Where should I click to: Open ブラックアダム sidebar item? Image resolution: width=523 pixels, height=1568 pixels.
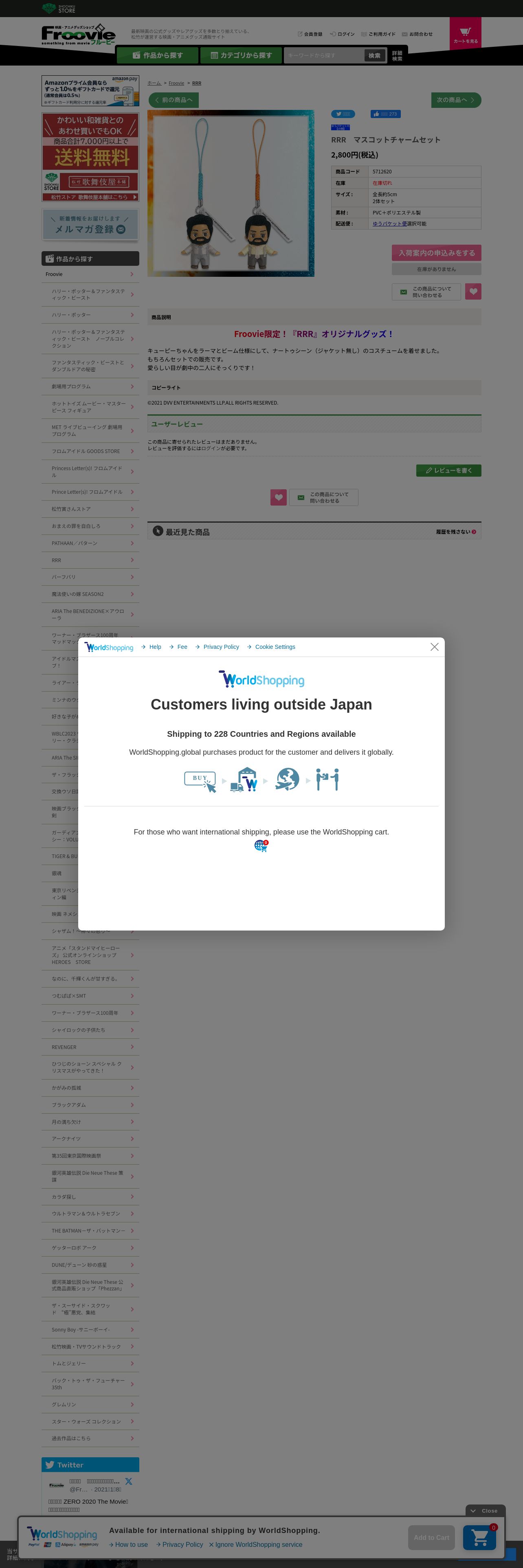[90, 1105]
